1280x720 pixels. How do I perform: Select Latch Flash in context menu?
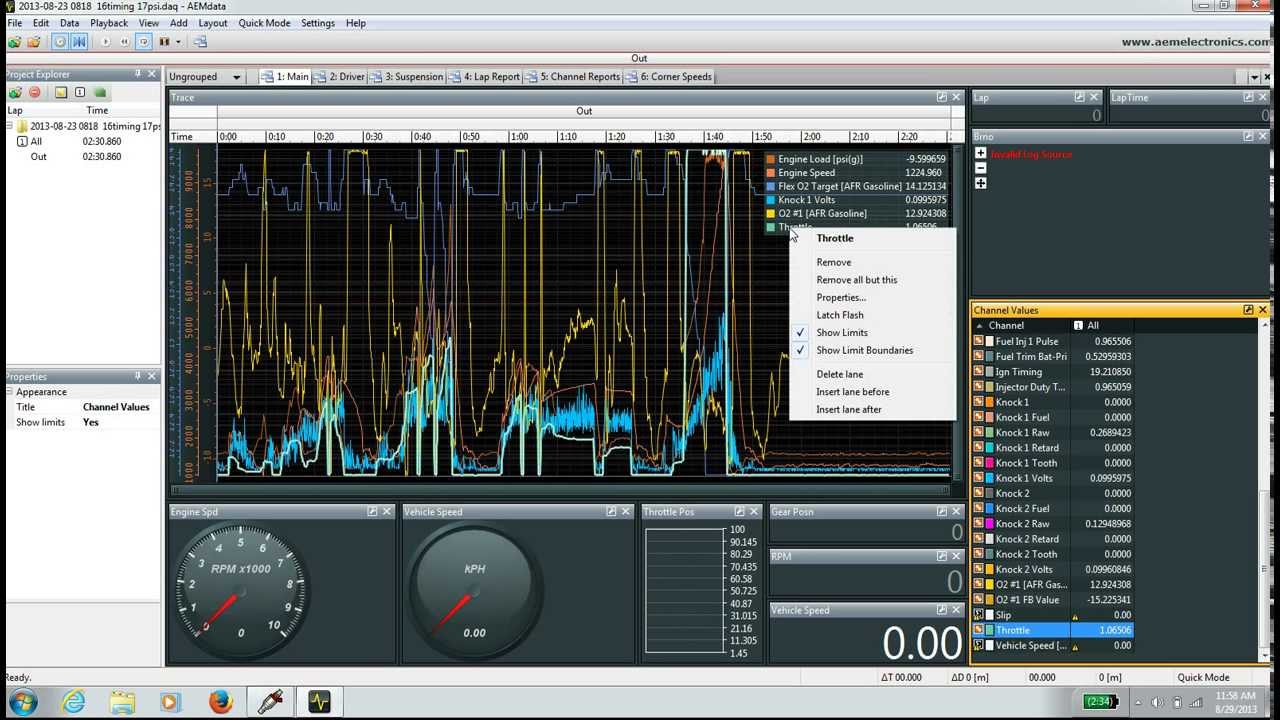pyautogui.click(x=840, y=315)
